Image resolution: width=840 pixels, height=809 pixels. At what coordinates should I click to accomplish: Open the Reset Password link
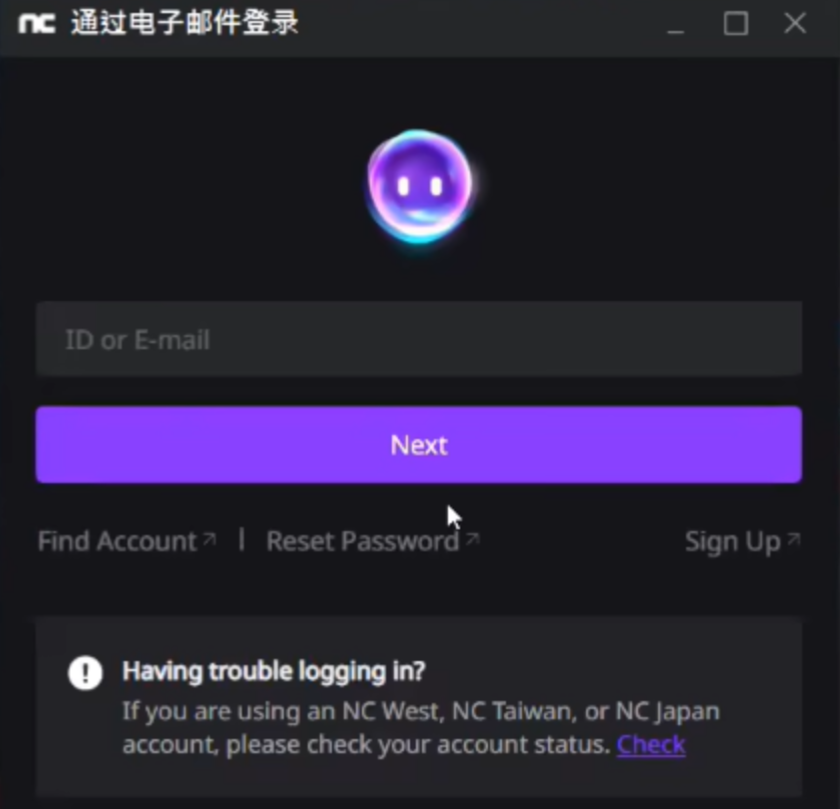click(363, 541)
